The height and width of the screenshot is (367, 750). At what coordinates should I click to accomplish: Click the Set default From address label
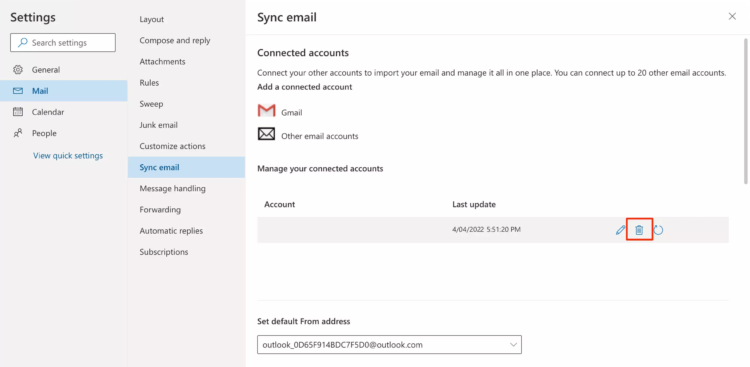point(304,321)
